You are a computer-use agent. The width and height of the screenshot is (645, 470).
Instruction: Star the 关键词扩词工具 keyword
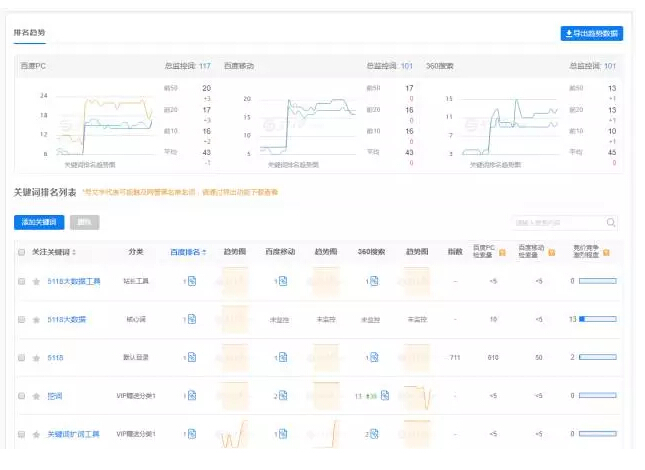37,434
